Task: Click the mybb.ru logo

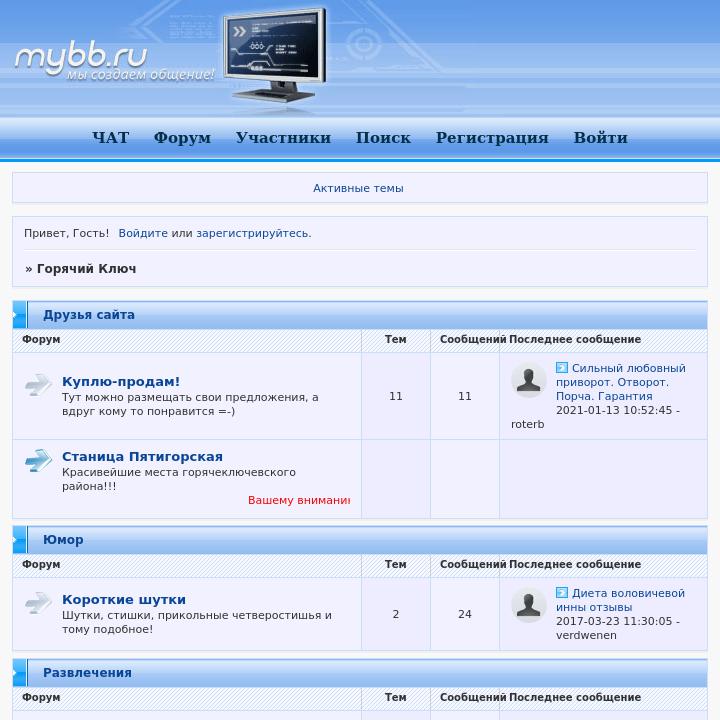Action: pos(114,62)
